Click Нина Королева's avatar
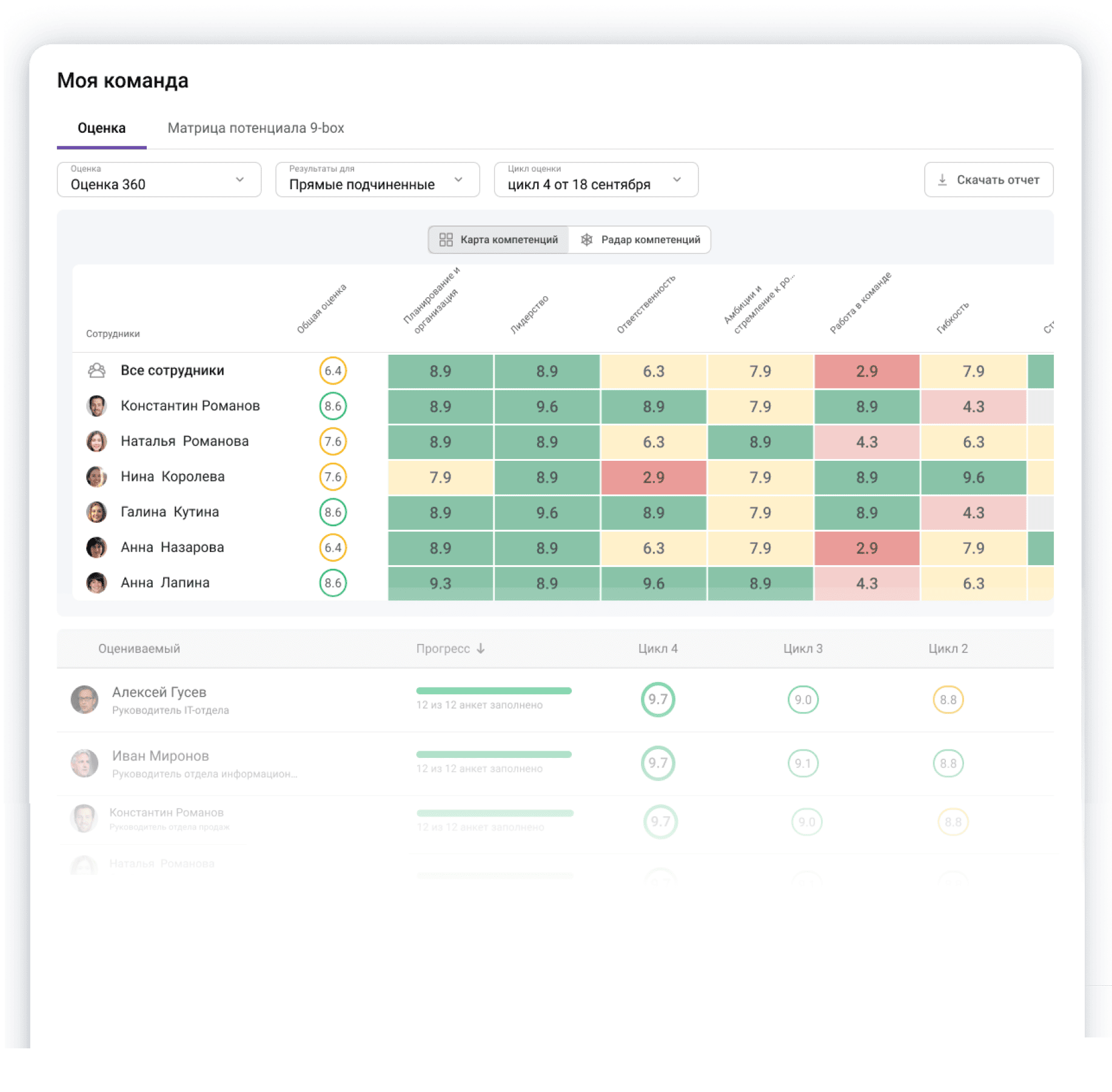 tap(96, 477)
